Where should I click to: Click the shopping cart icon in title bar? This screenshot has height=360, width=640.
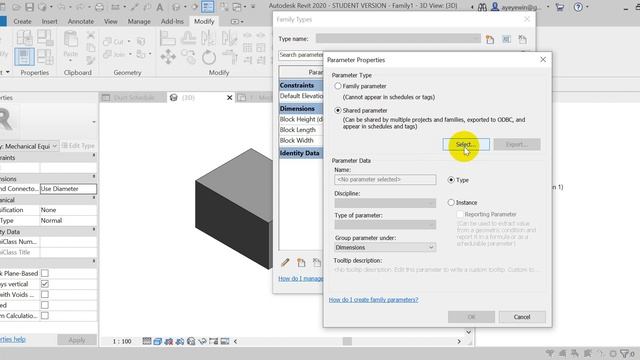point(560,7)
